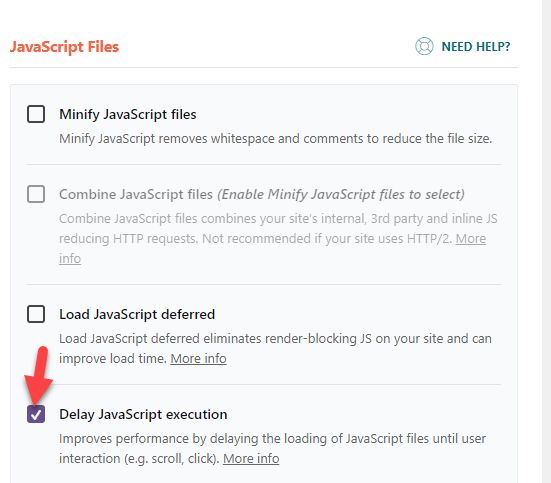Click the description about delaying until user interaction
Screen dimensions: 551x483
coord(272,449)
